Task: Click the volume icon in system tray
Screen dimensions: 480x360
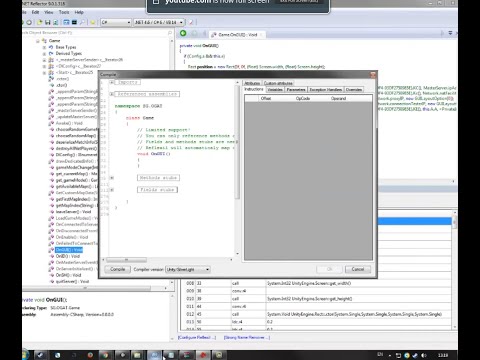Action: coord(424,355)
